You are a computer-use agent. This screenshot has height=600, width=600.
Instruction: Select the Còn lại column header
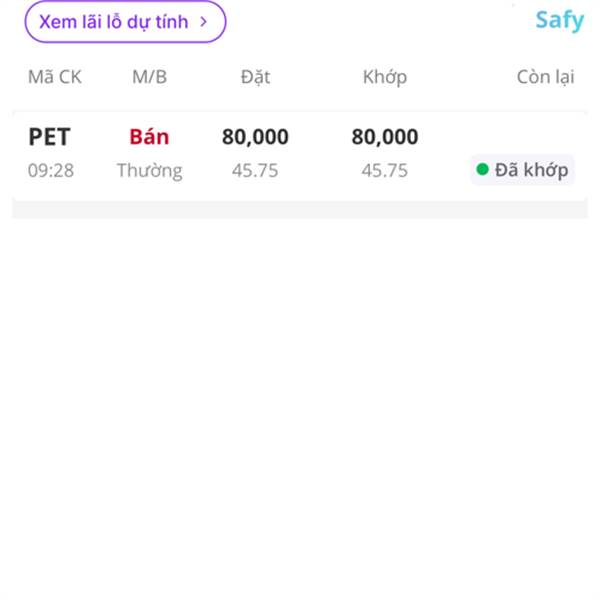[545, 77]
